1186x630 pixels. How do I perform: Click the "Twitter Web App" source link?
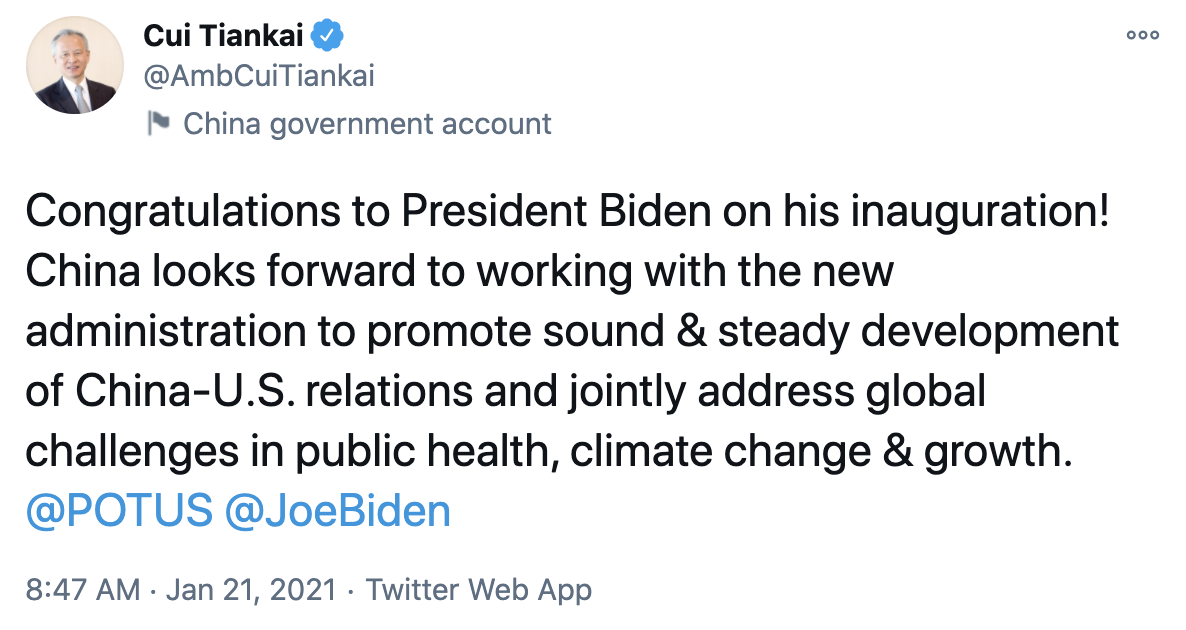[x=478, y=589]
